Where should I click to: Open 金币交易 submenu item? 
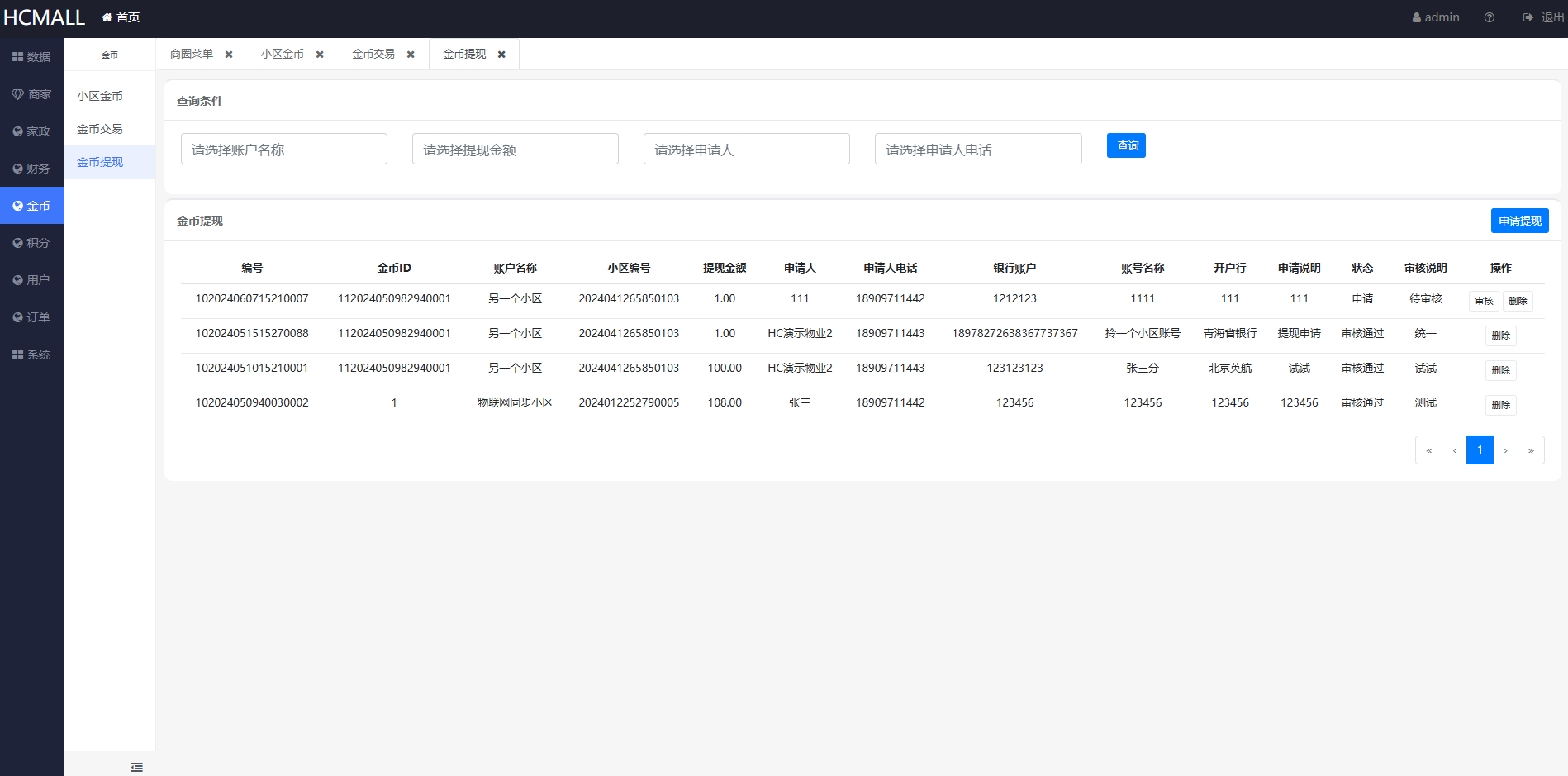point(110,129)
